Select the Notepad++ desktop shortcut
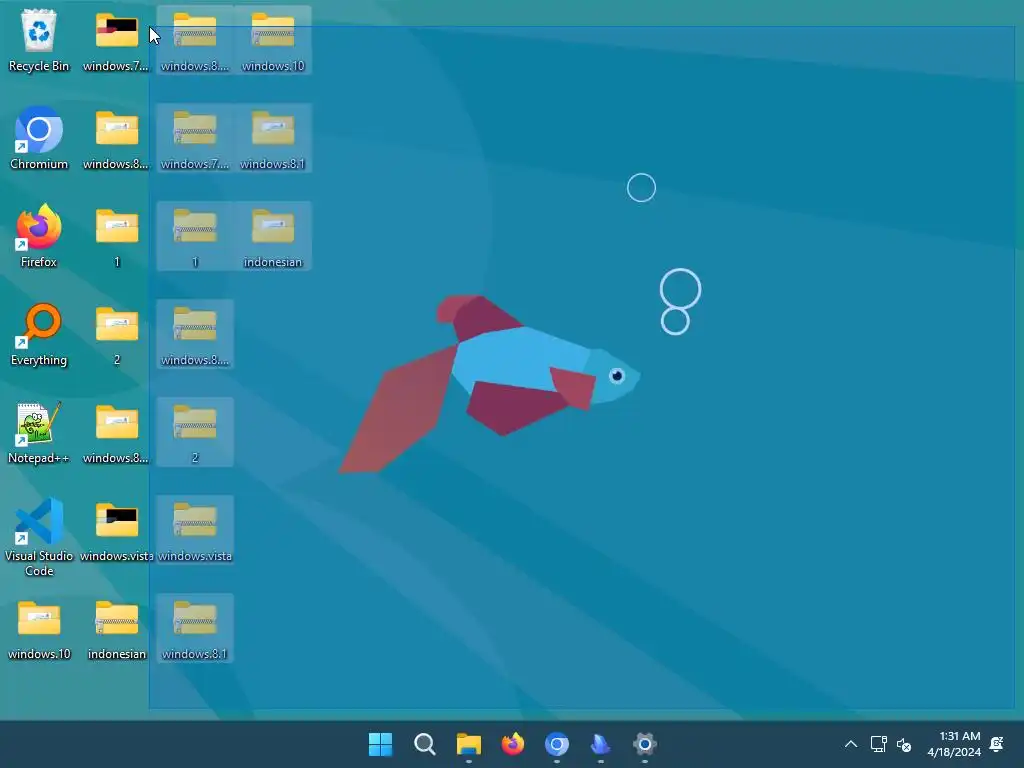The width and height of the screenshot is (1024, 768). (x=39, y=432)
